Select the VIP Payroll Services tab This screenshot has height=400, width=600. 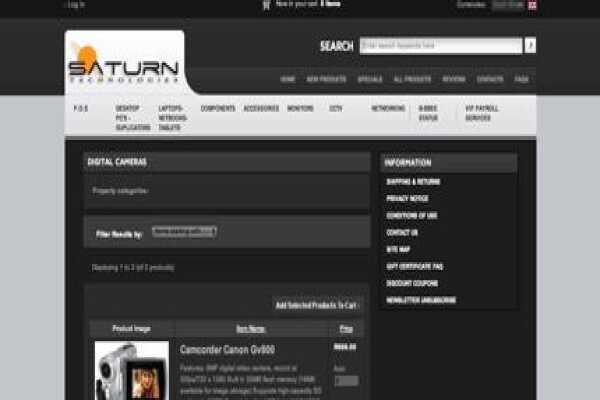(x=482, y=113)
